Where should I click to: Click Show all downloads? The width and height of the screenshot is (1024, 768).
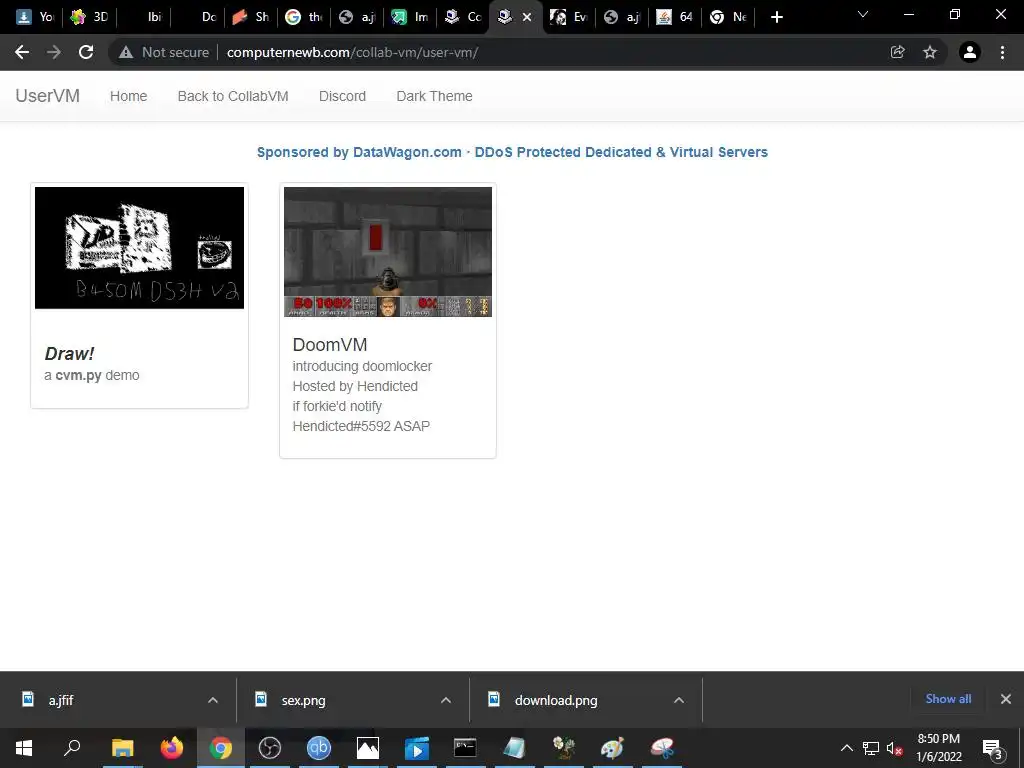pyautogui.click(x=948, y=699)
